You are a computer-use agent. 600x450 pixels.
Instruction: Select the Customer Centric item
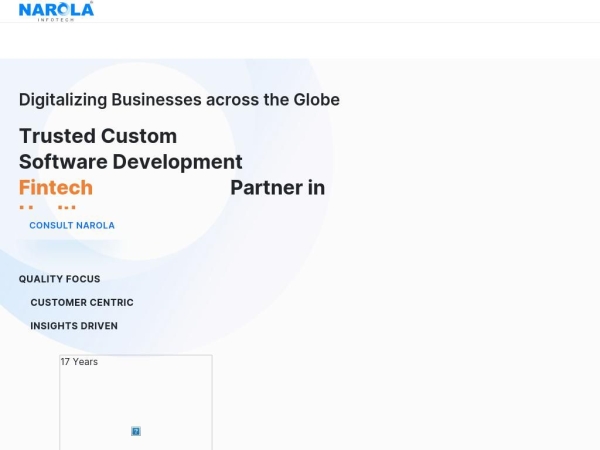82,302
